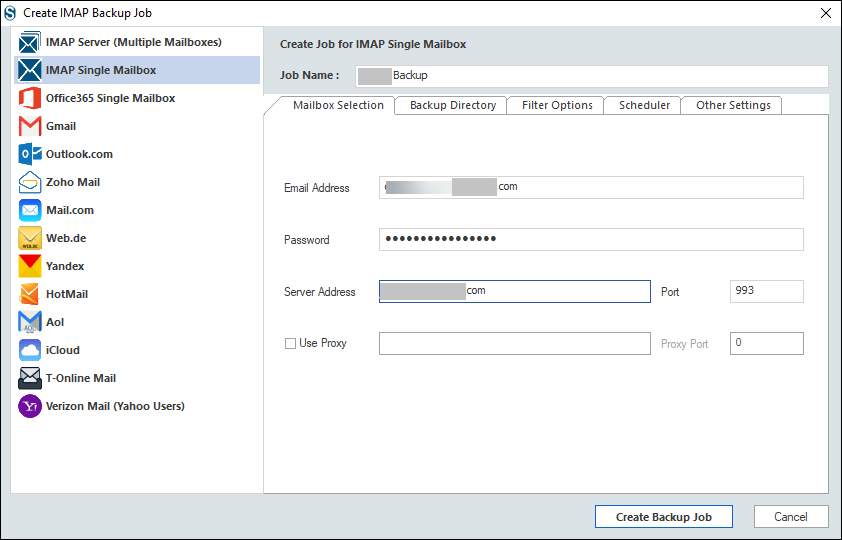Select the Aol label

pos(55,322)
